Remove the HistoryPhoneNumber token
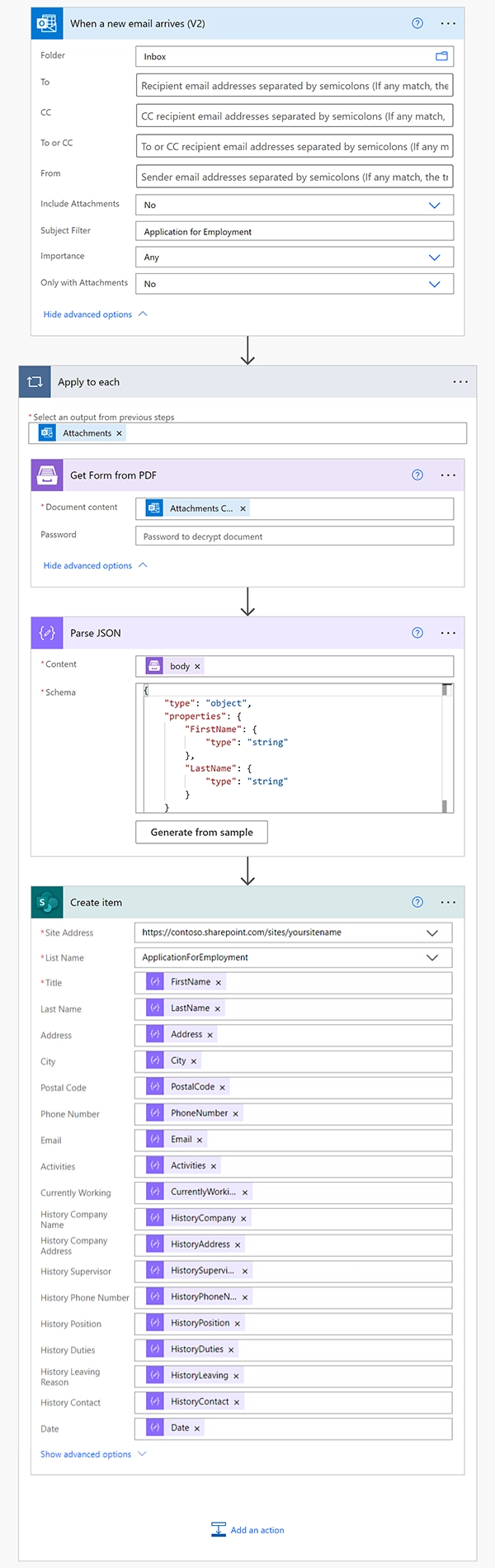Screen dimensions: 495x1568 click(x=245, y=1297)
